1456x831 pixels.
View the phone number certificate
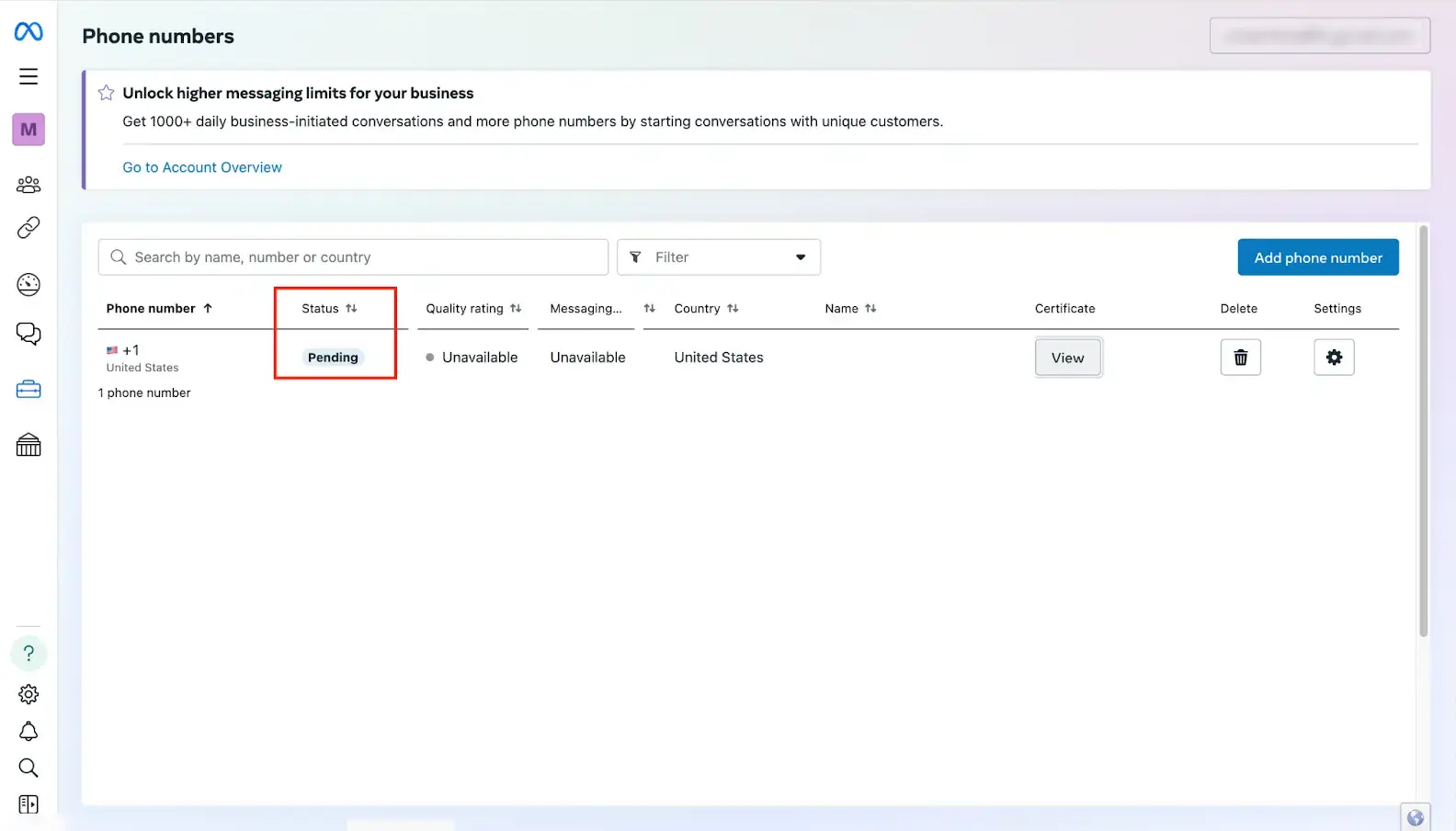pos(1067,359)
